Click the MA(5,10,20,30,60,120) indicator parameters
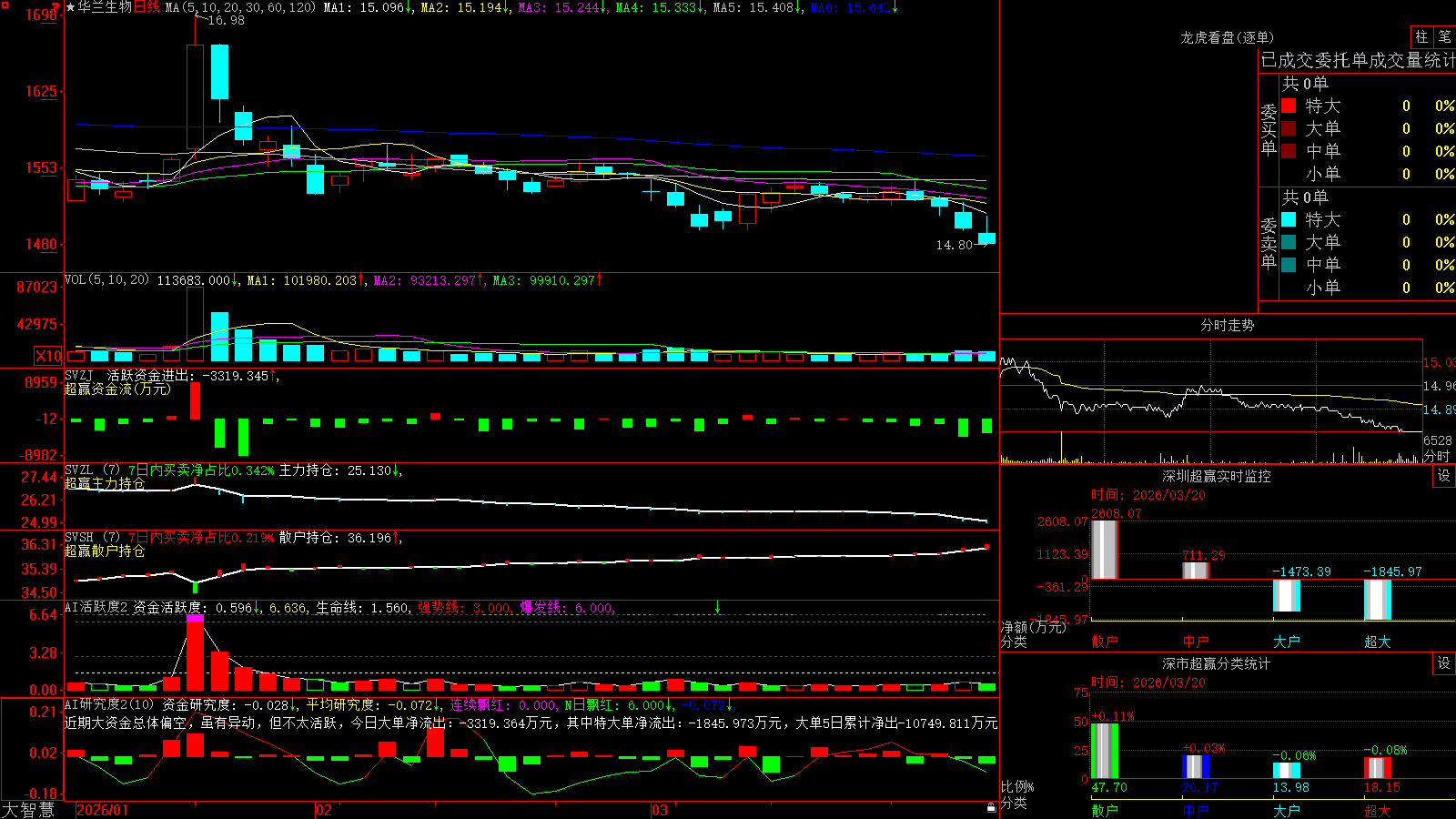The width and height of the screenshot is (1456, 819). click(x=240, y=7)
